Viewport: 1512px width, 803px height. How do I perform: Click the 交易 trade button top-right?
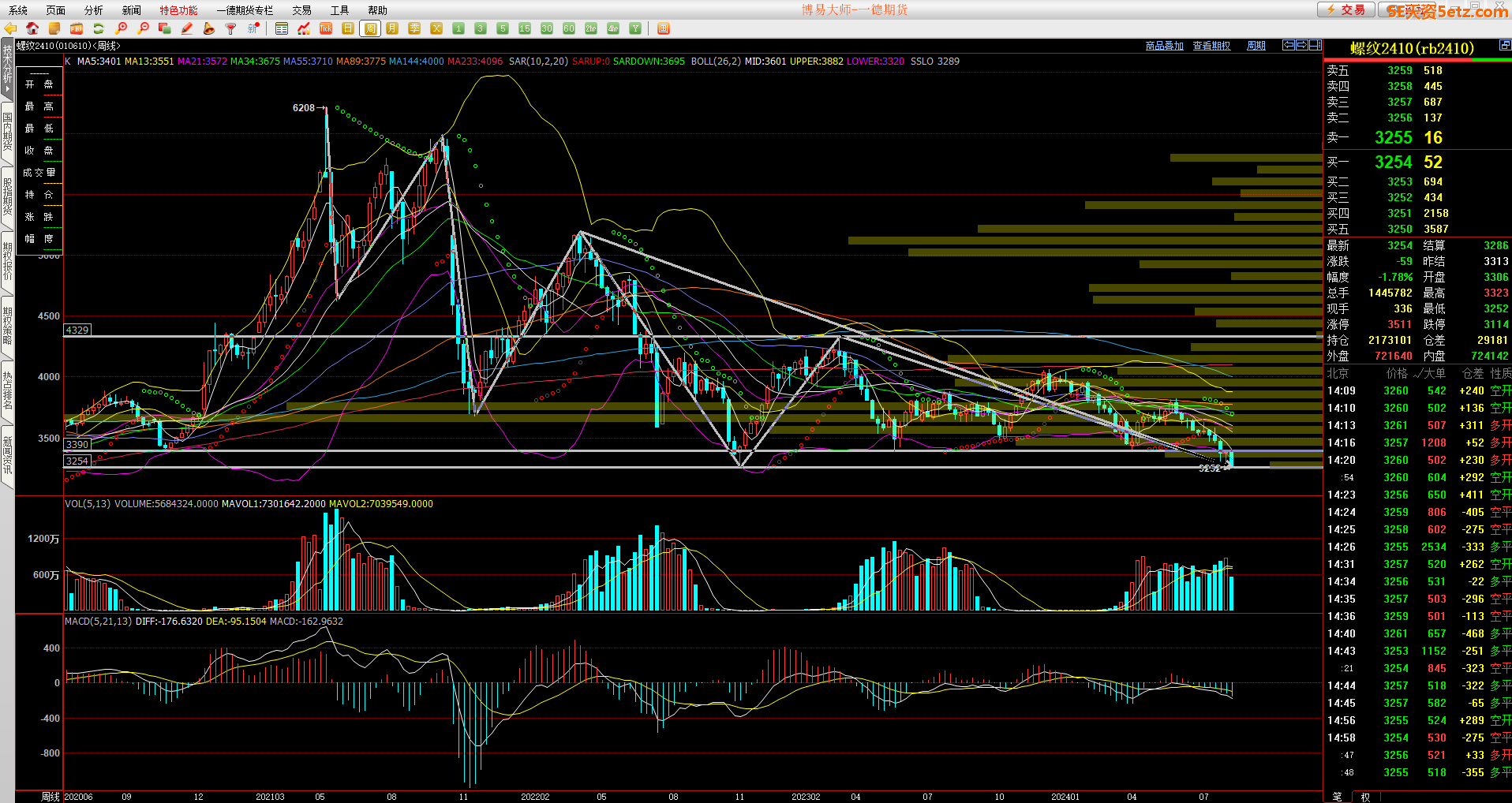[x=1345, y=9]
